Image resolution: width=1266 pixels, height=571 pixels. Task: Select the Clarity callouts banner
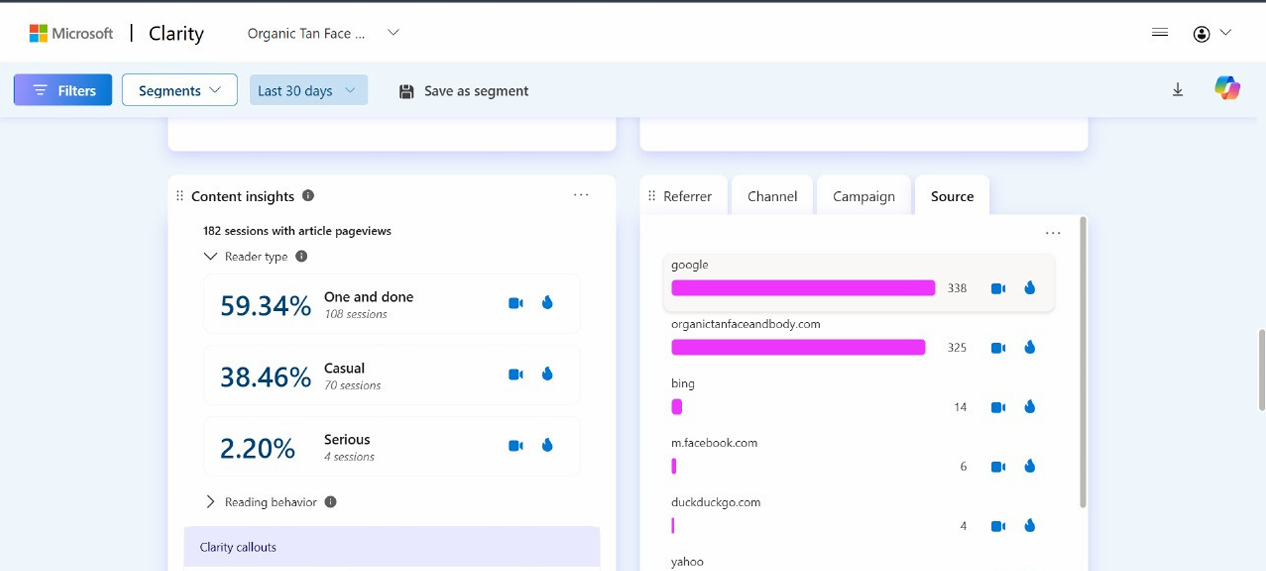(x=392, y=547)
